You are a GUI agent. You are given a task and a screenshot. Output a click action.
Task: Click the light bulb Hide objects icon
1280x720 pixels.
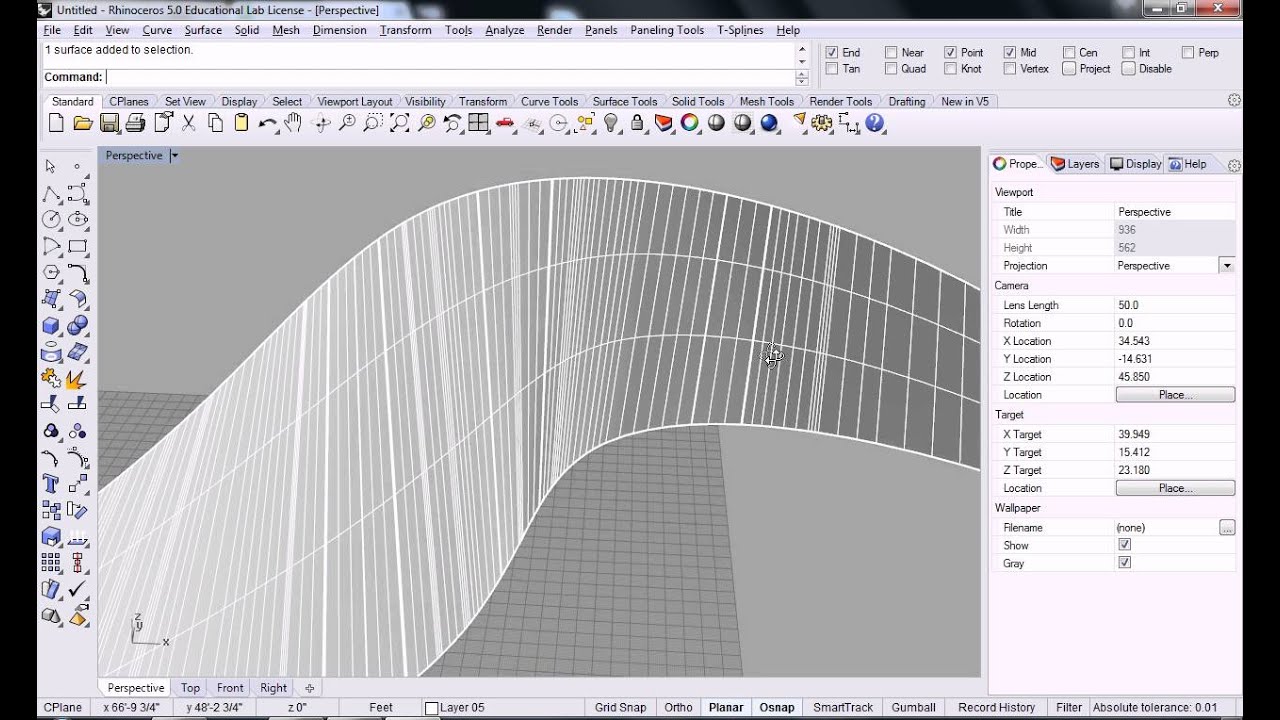(x=610, y=123)
